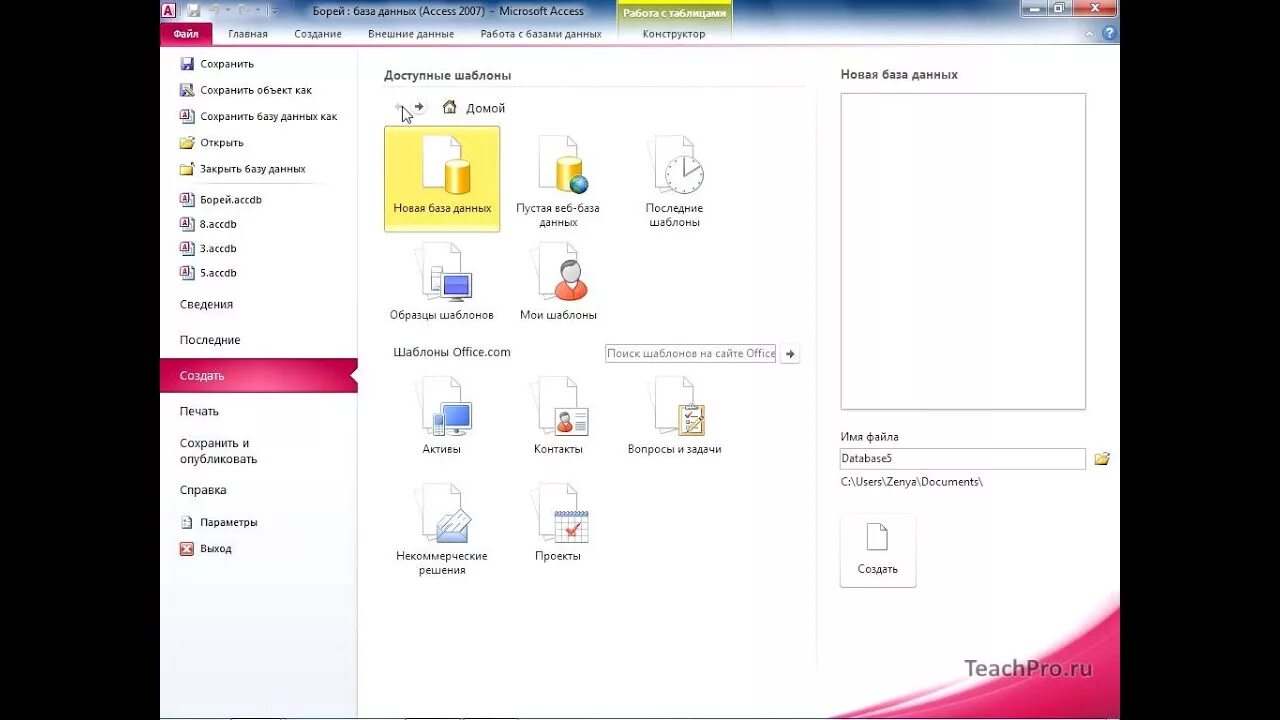
Task: Click the Имя файла input field
Action: (963, 459)
